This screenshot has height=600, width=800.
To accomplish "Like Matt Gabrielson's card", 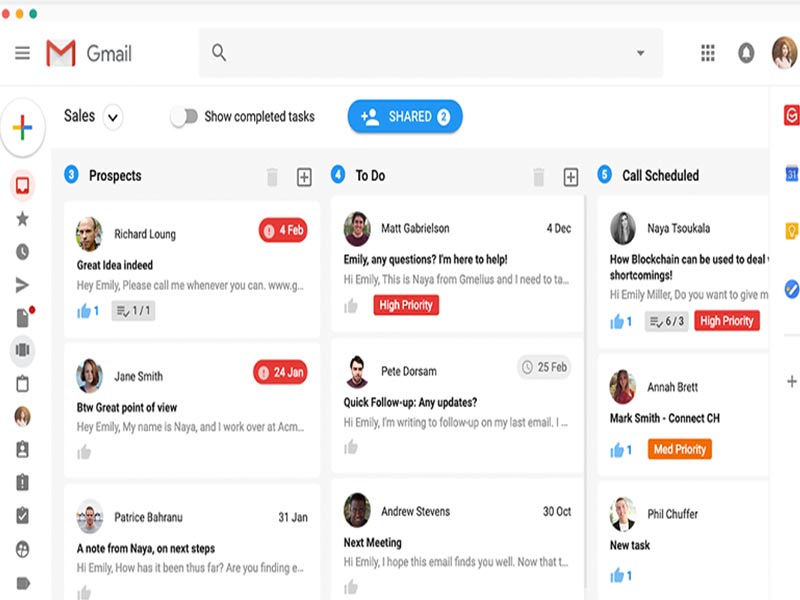I will click(351, 306).
